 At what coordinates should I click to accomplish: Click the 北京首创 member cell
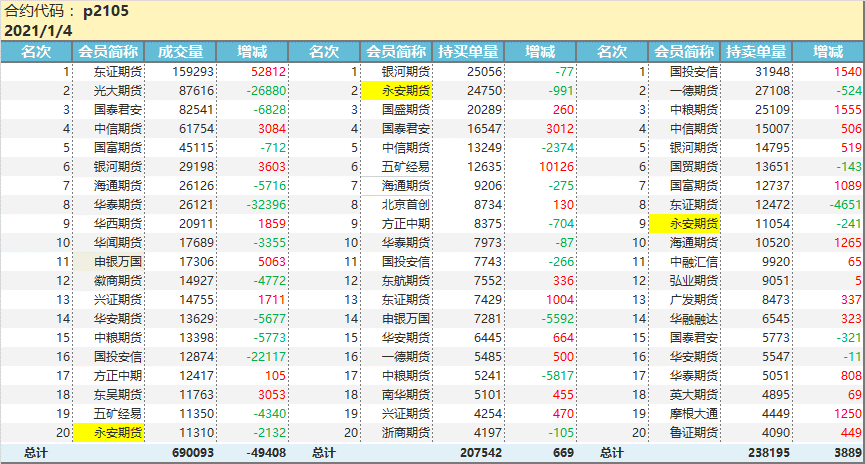point(406,204)
